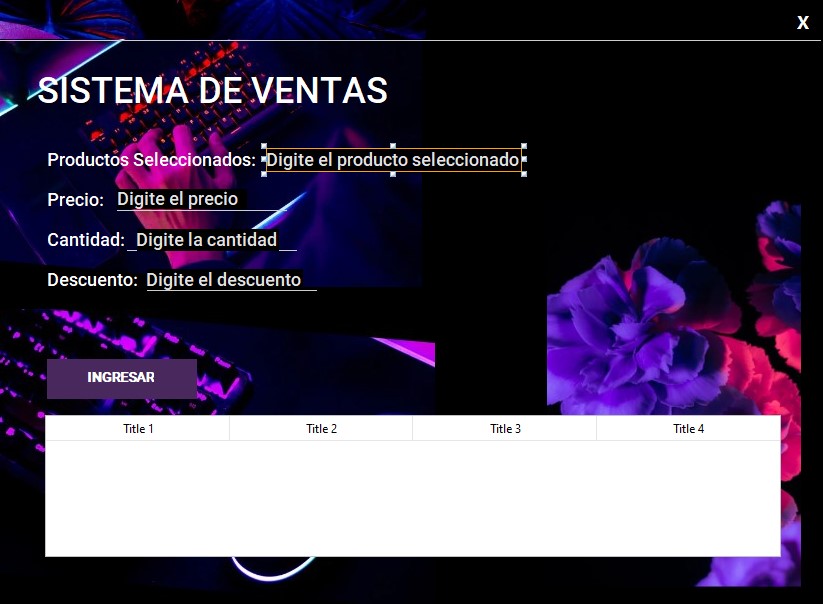Click the 'Productos Seleccionados:' label

point(152,160)
